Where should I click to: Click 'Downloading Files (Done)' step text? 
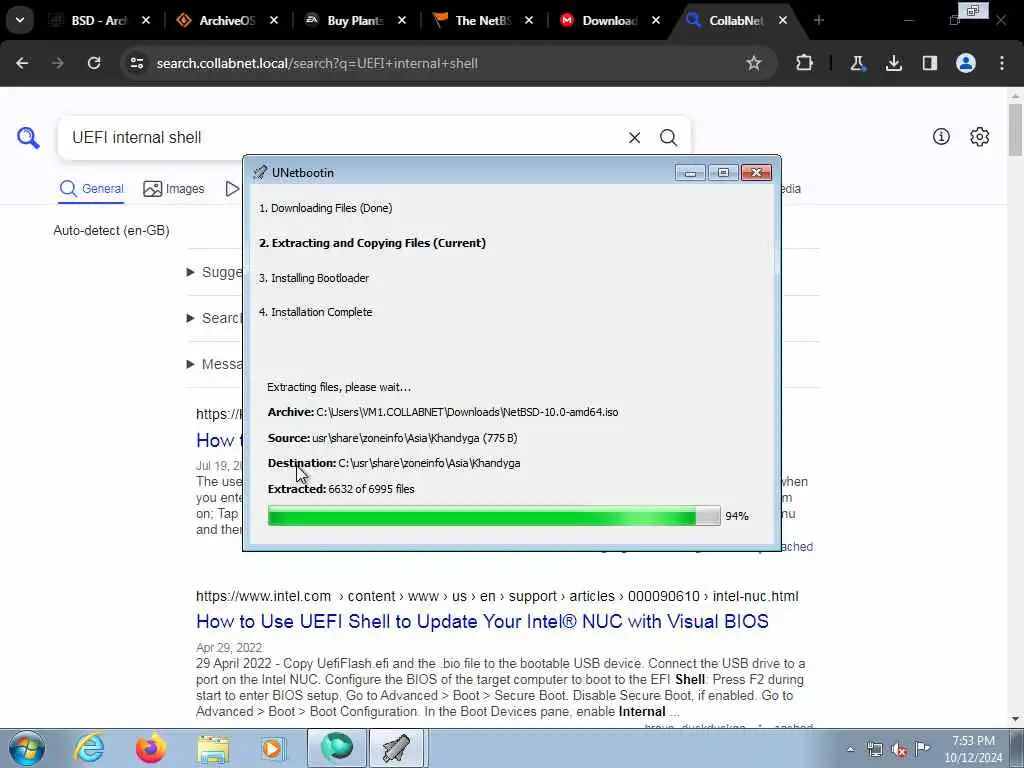coord(326,208)
